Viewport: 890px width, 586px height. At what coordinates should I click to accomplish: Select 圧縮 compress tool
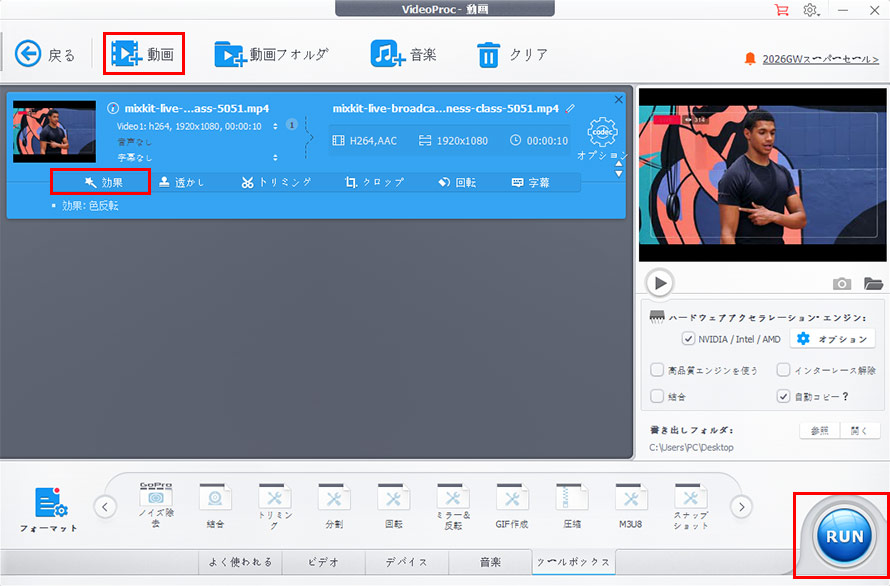pyautogui.click(x=572, y=506)
